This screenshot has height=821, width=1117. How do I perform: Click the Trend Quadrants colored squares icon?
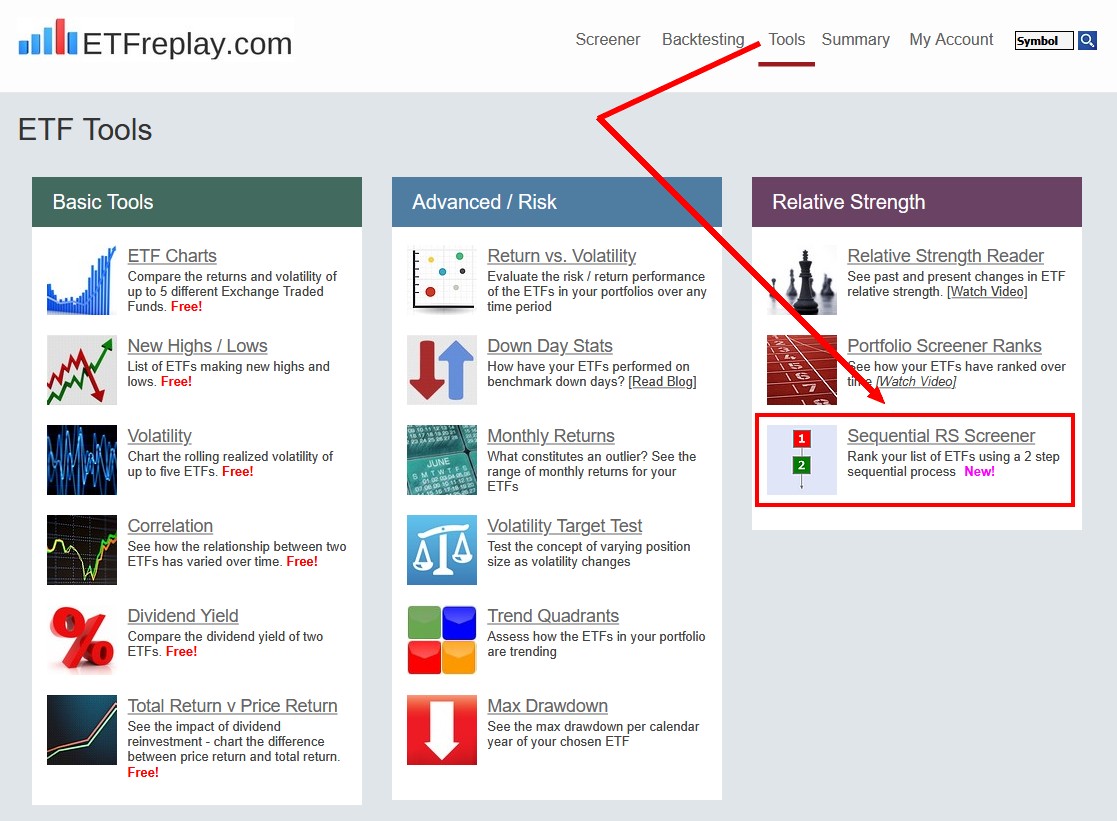(442, 639)
